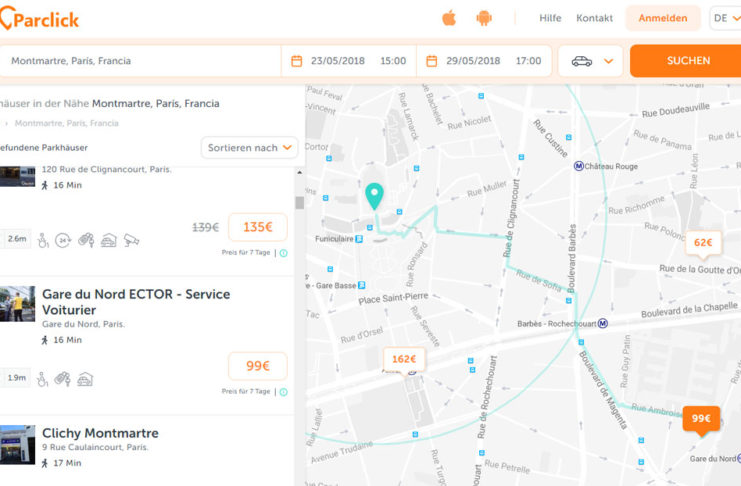
Task: Click the Montmartre, Paris, Francia breadcrumb link
Action: 67,123
